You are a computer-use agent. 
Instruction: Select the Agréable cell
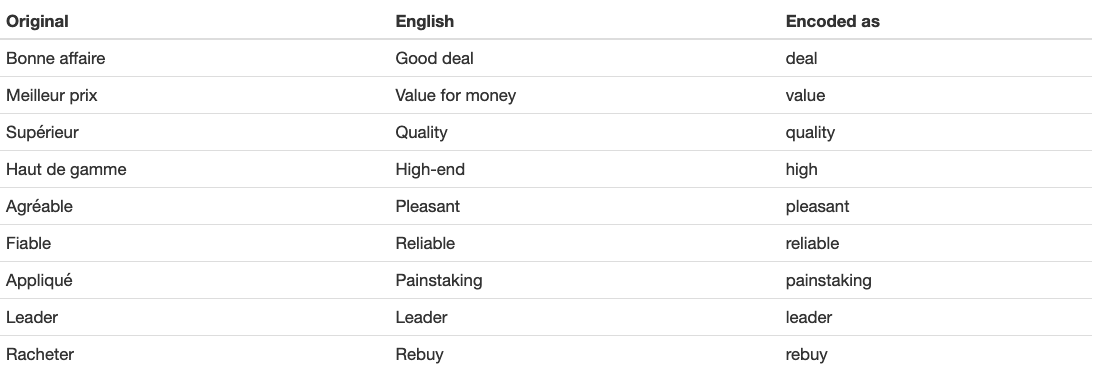click(x=39, y=206)
